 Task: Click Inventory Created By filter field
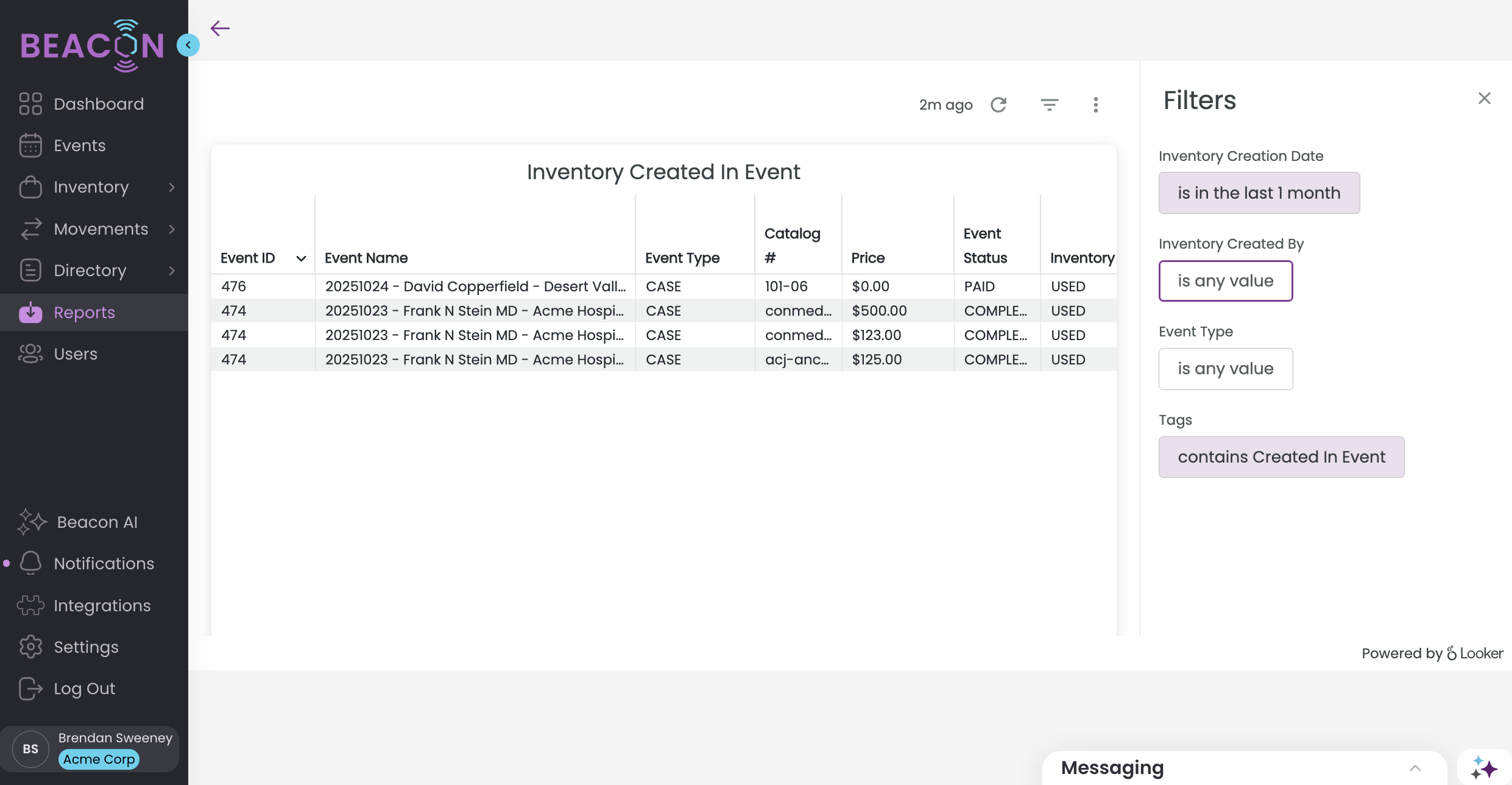click(1225, 281)
